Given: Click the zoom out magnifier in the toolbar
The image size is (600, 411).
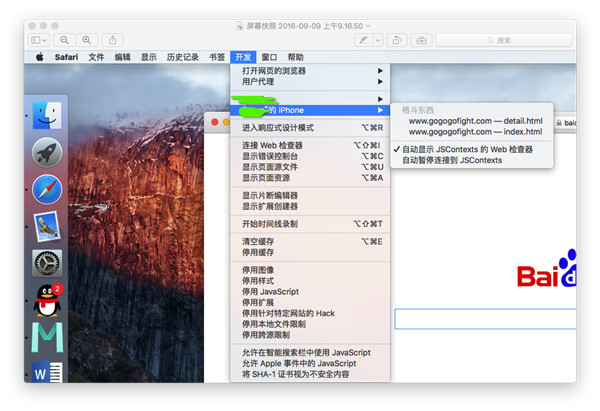Looking at the screenshot, I should point(65,40).
